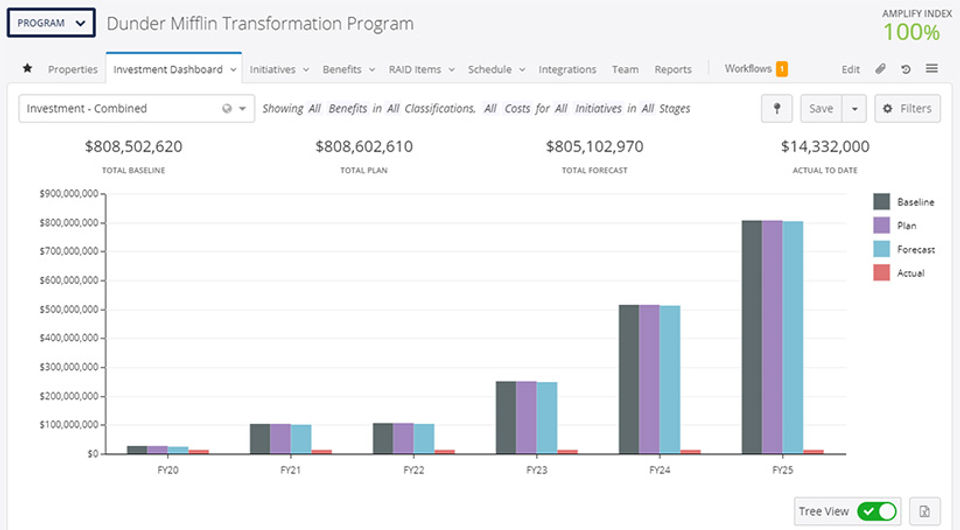Click the Actual legend color swatch
This screenshot has height=530, width=960.
[881, 272]
